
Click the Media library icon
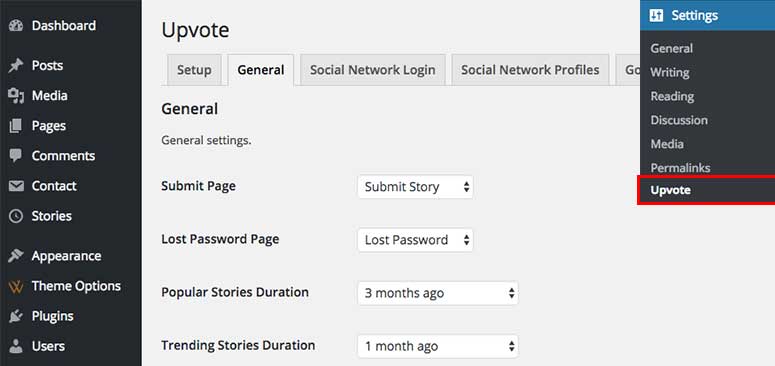(16, 96)
